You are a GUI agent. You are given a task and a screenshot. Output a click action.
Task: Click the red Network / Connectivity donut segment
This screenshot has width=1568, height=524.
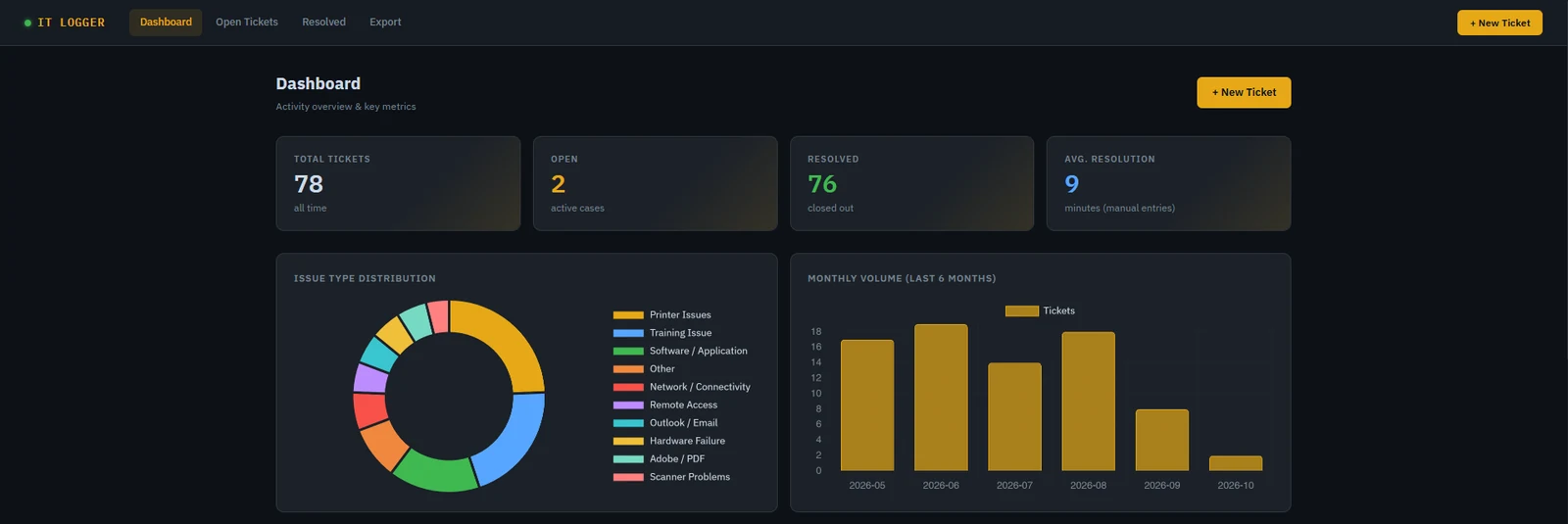point(369,409)
